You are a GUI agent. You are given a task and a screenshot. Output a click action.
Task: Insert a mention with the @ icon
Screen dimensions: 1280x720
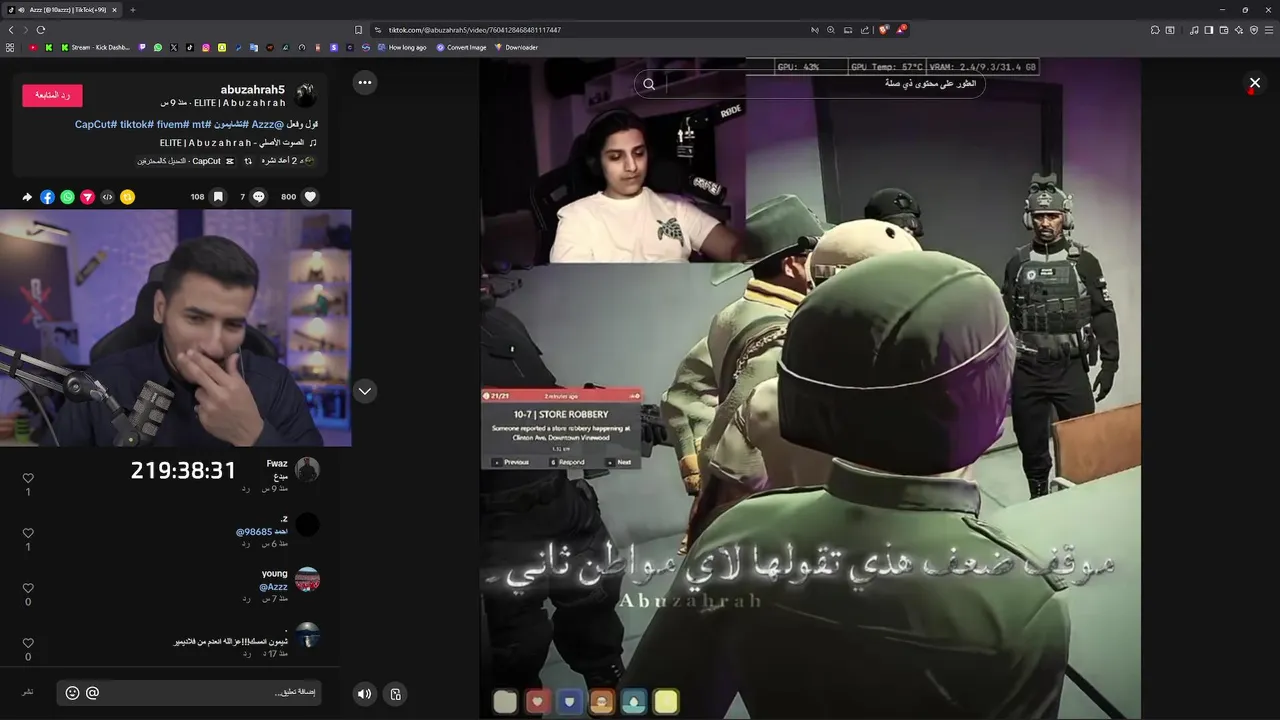pyautogui.click(x=93, y=692)
